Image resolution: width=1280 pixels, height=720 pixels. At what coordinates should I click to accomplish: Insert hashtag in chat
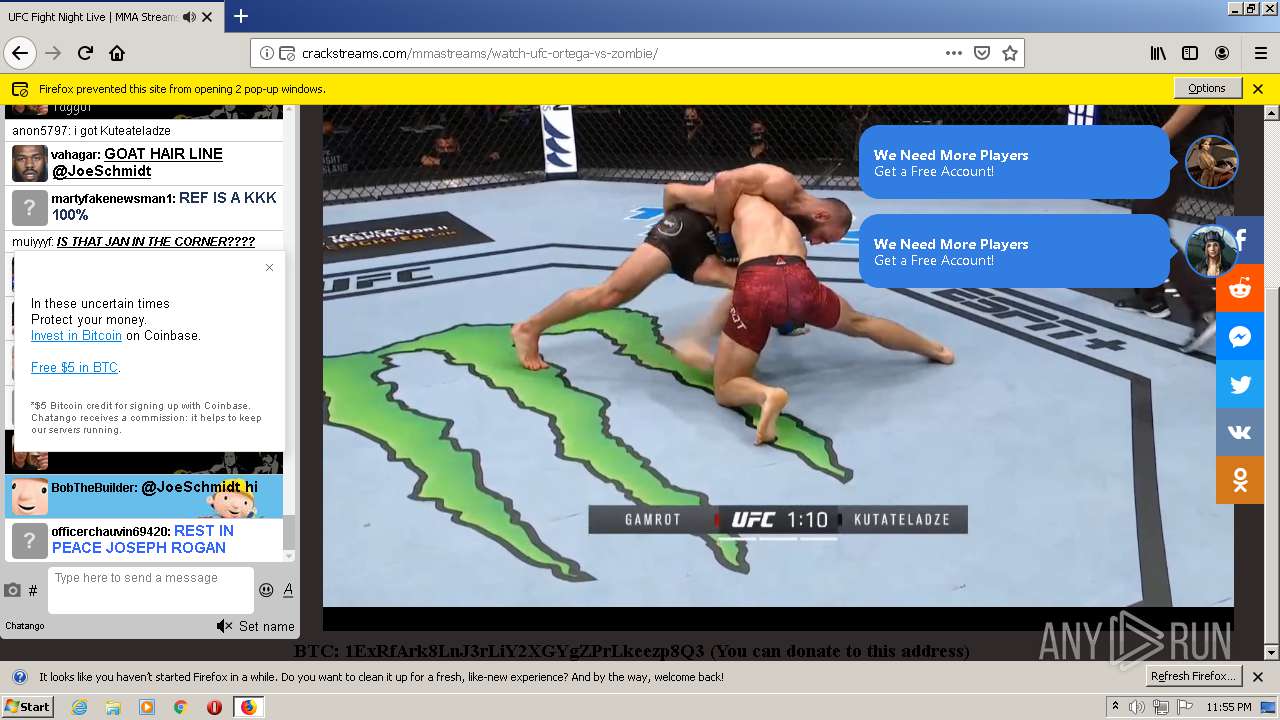(x=33, y=591)
